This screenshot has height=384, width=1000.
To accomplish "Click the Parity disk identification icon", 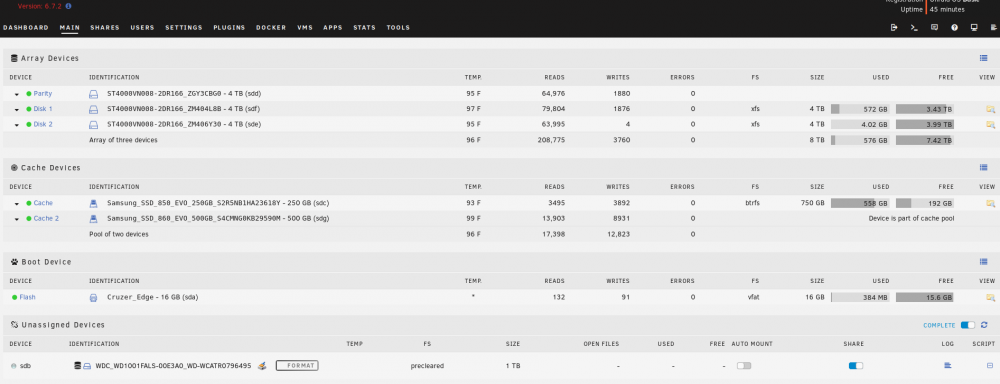I will pos(93,94).
